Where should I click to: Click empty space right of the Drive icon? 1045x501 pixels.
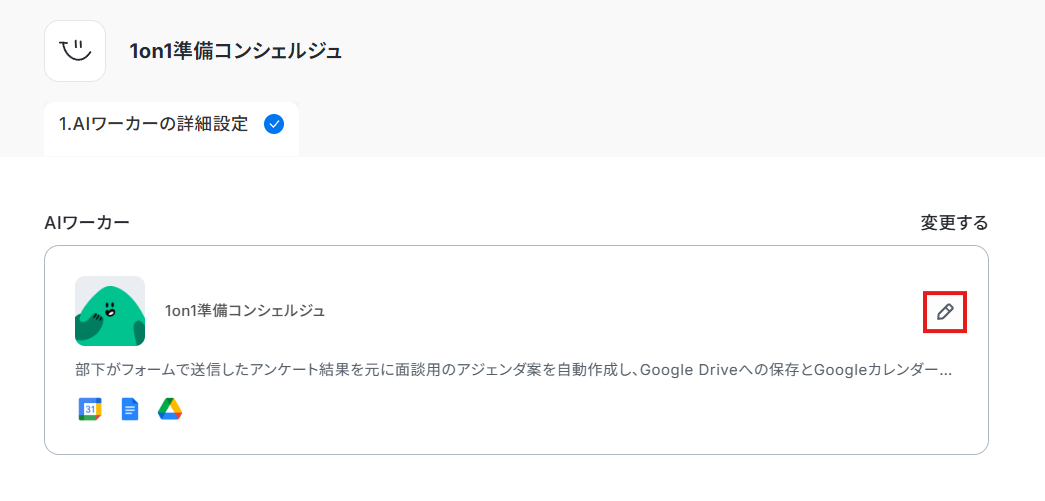[x=500, y=410]
